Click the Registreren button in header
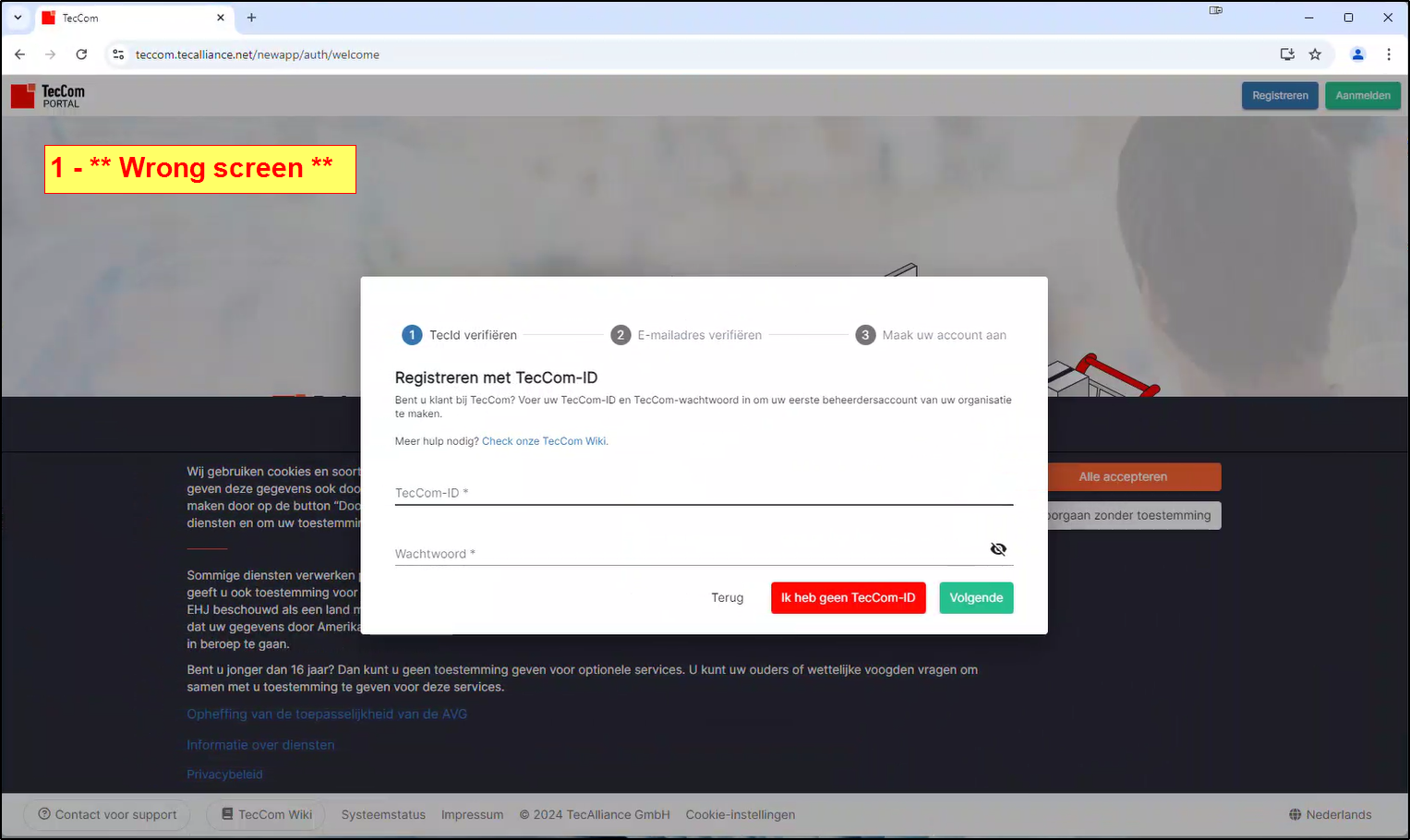 tap(1280, 96)
